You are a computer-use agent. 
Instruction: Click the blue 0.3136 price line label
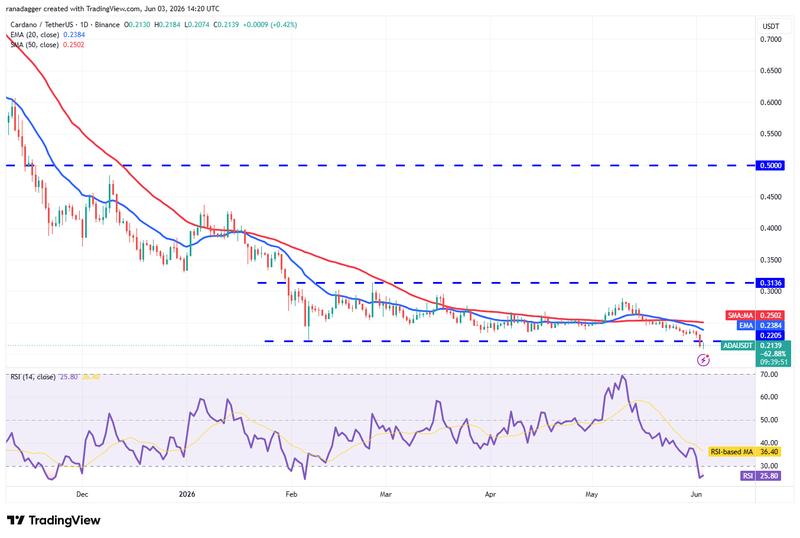click(770, 283)
